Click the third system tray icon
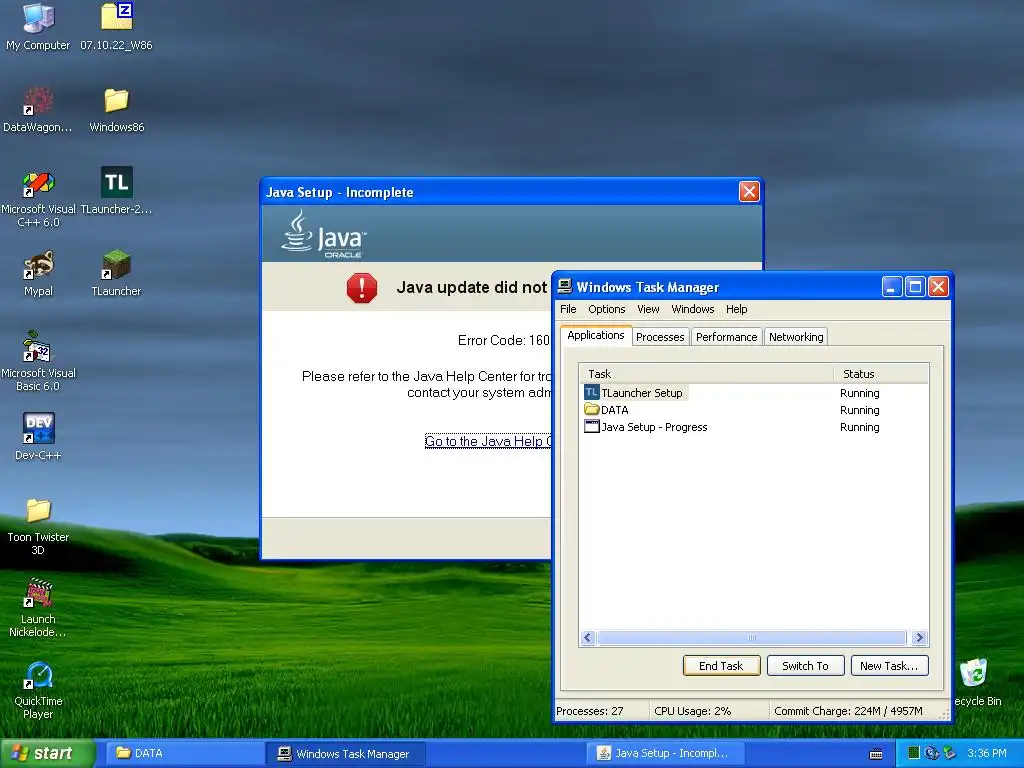Screen dimensions: 1024x768 (x=950, y=753)
